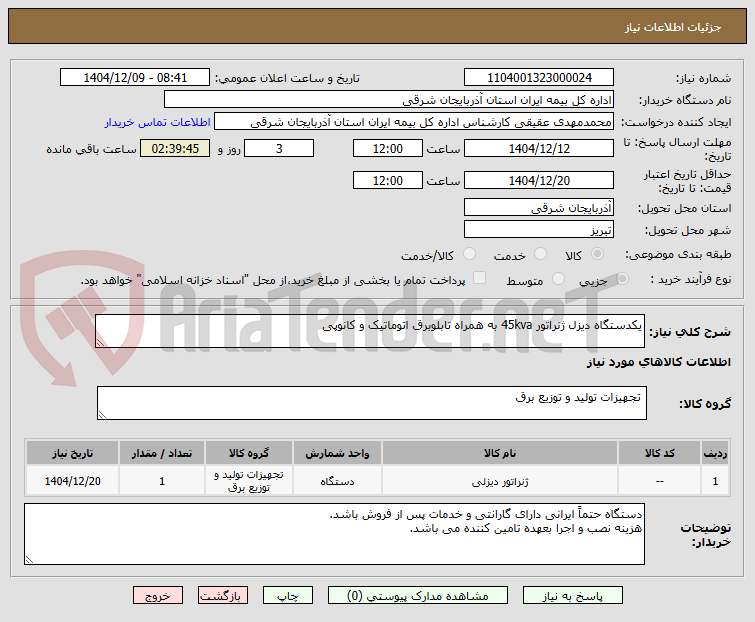
Task: Click the table date cell 1404/12/20
Action: (x=73, y=480)
